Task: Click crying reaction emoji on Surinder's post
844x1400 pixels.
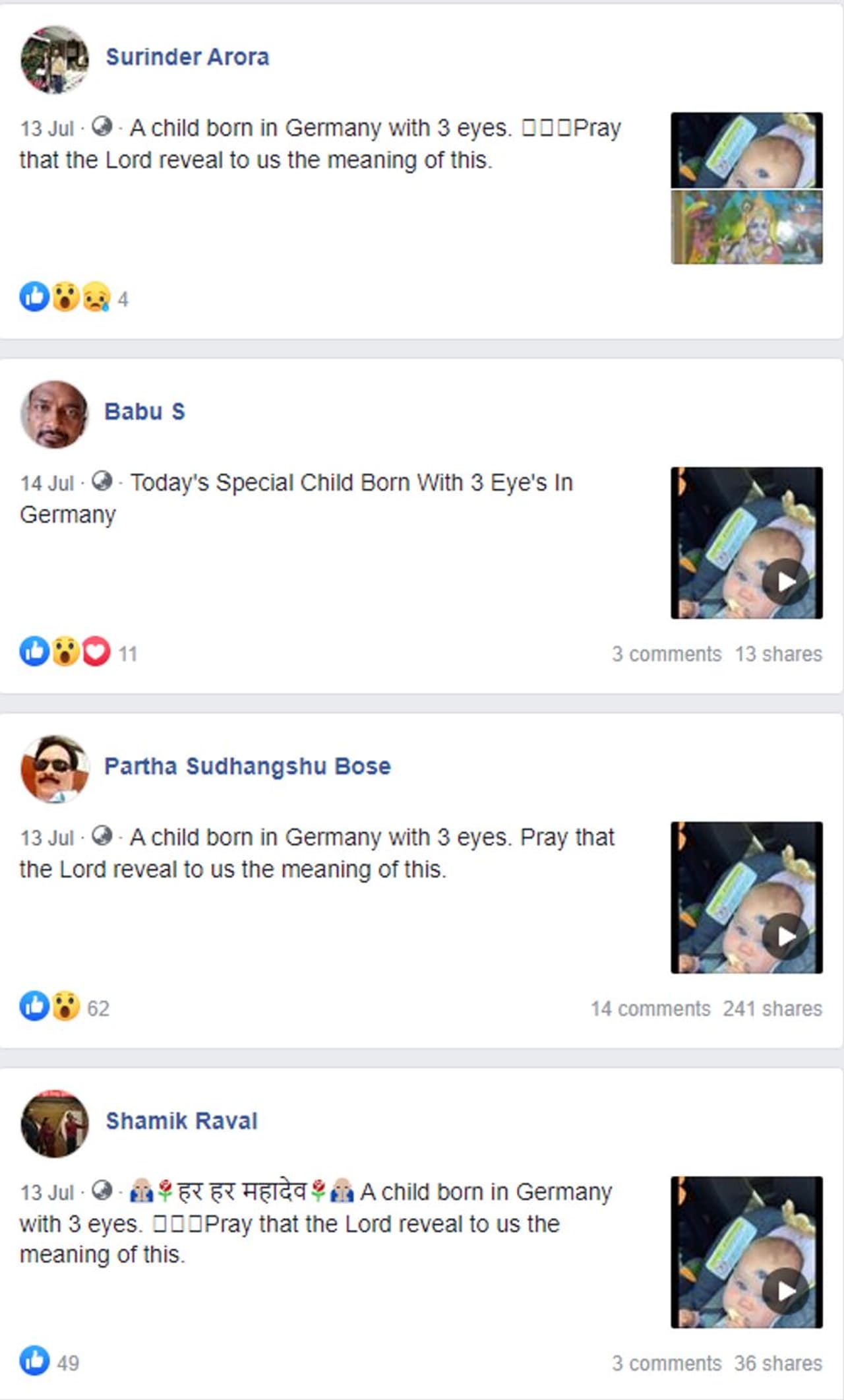Action: tap(96, 297)
